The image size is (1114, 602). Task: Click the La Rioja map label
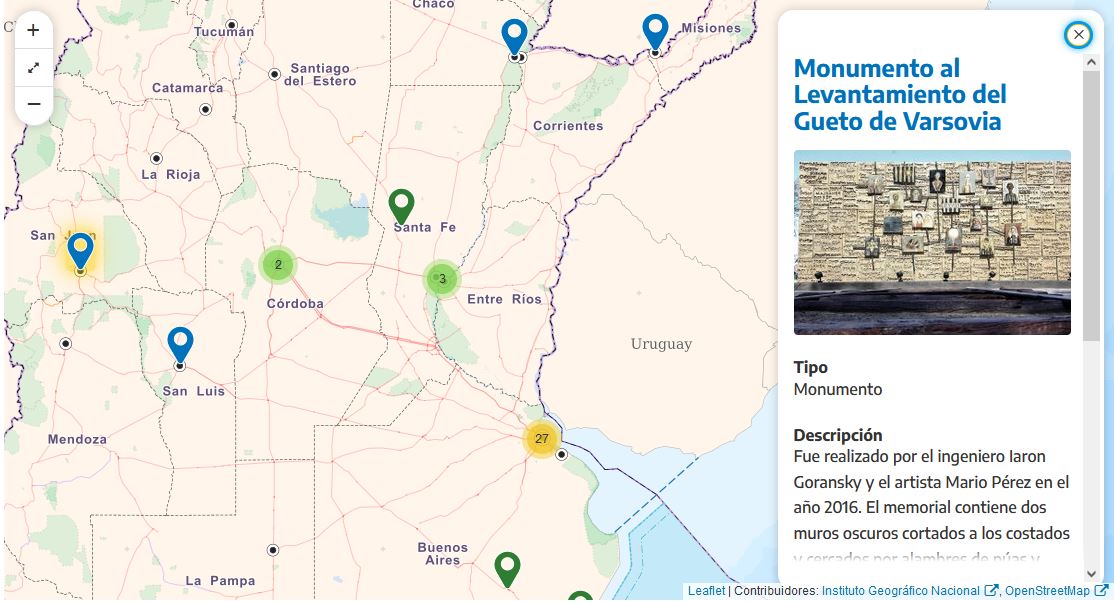click(x=171, y=175)
